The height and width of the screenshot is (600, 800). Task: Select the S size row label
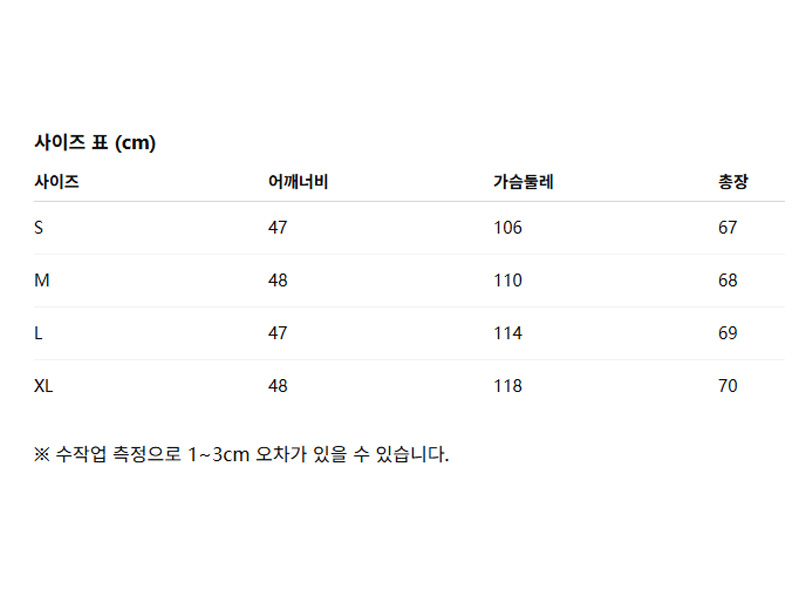(x=39, y=228)
